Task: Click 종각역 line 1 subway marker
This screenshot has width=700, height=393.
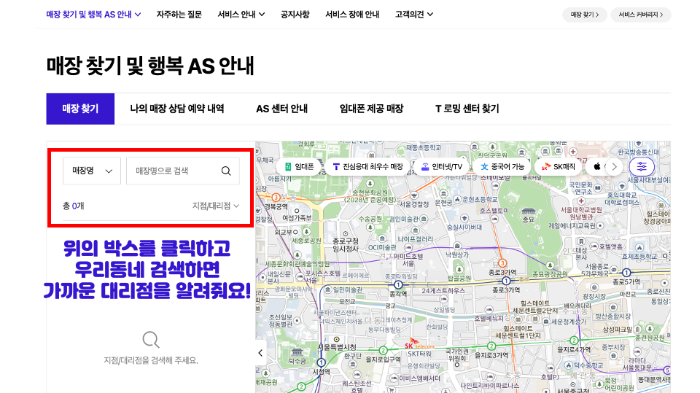Action: 398,285
